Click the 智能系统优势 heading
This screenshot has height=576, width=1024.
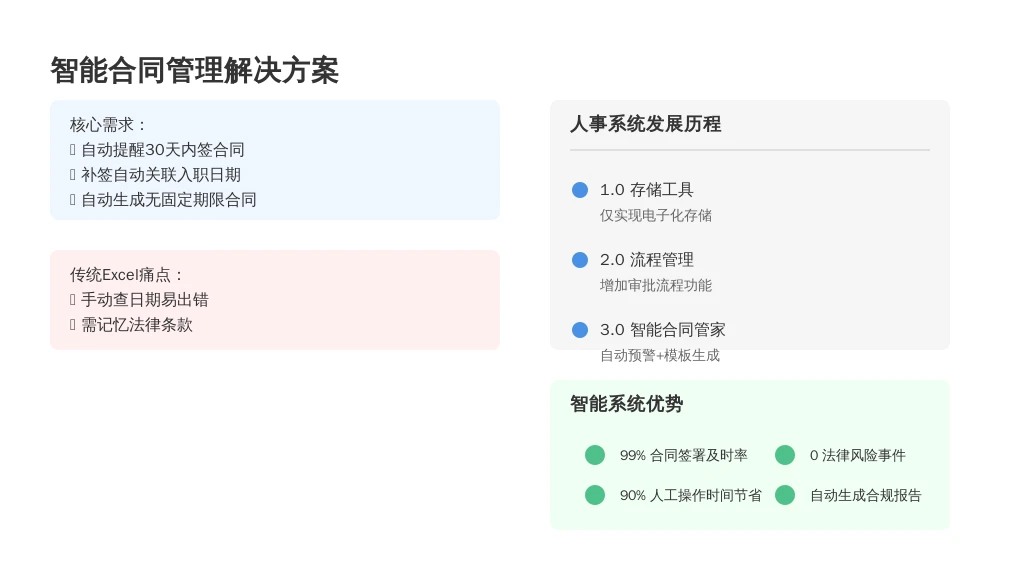pos(626,404)
